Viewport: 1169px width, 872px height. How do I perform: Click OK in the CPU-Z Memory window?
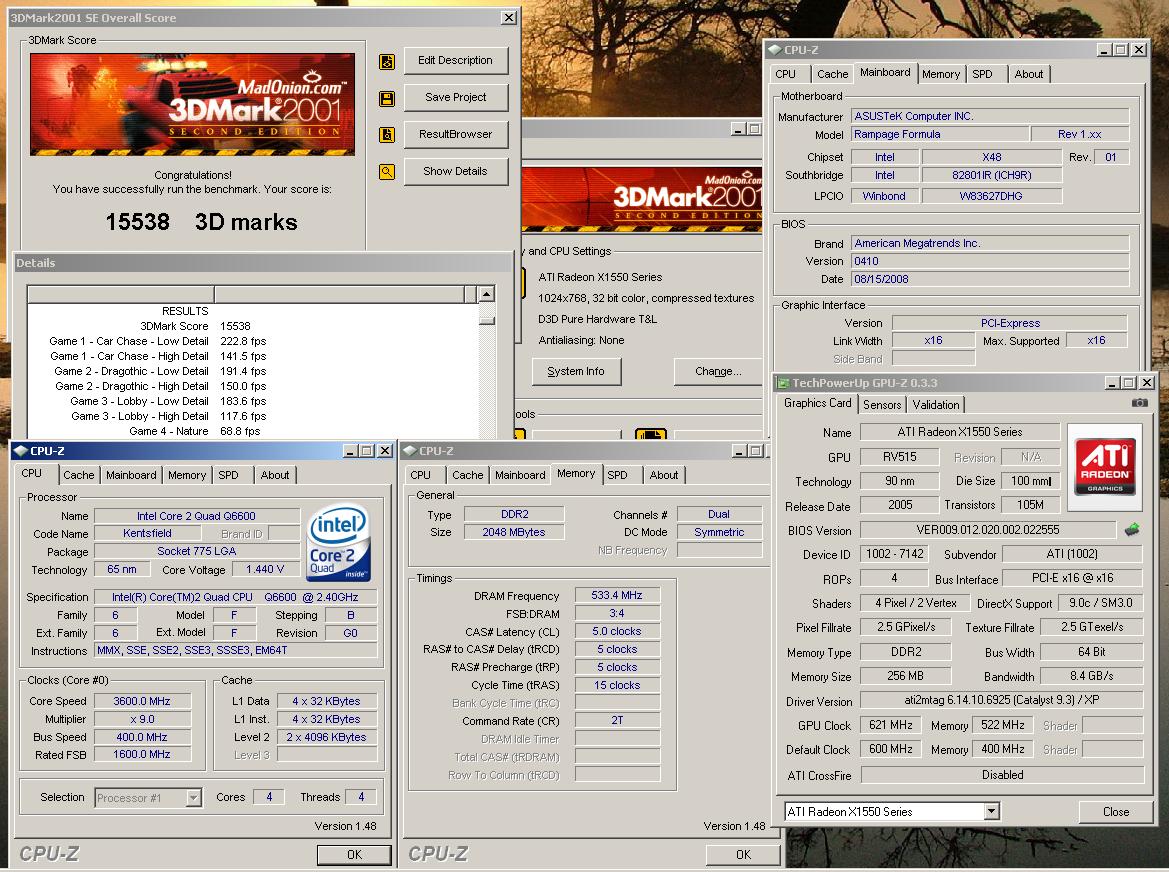point(743,855)
